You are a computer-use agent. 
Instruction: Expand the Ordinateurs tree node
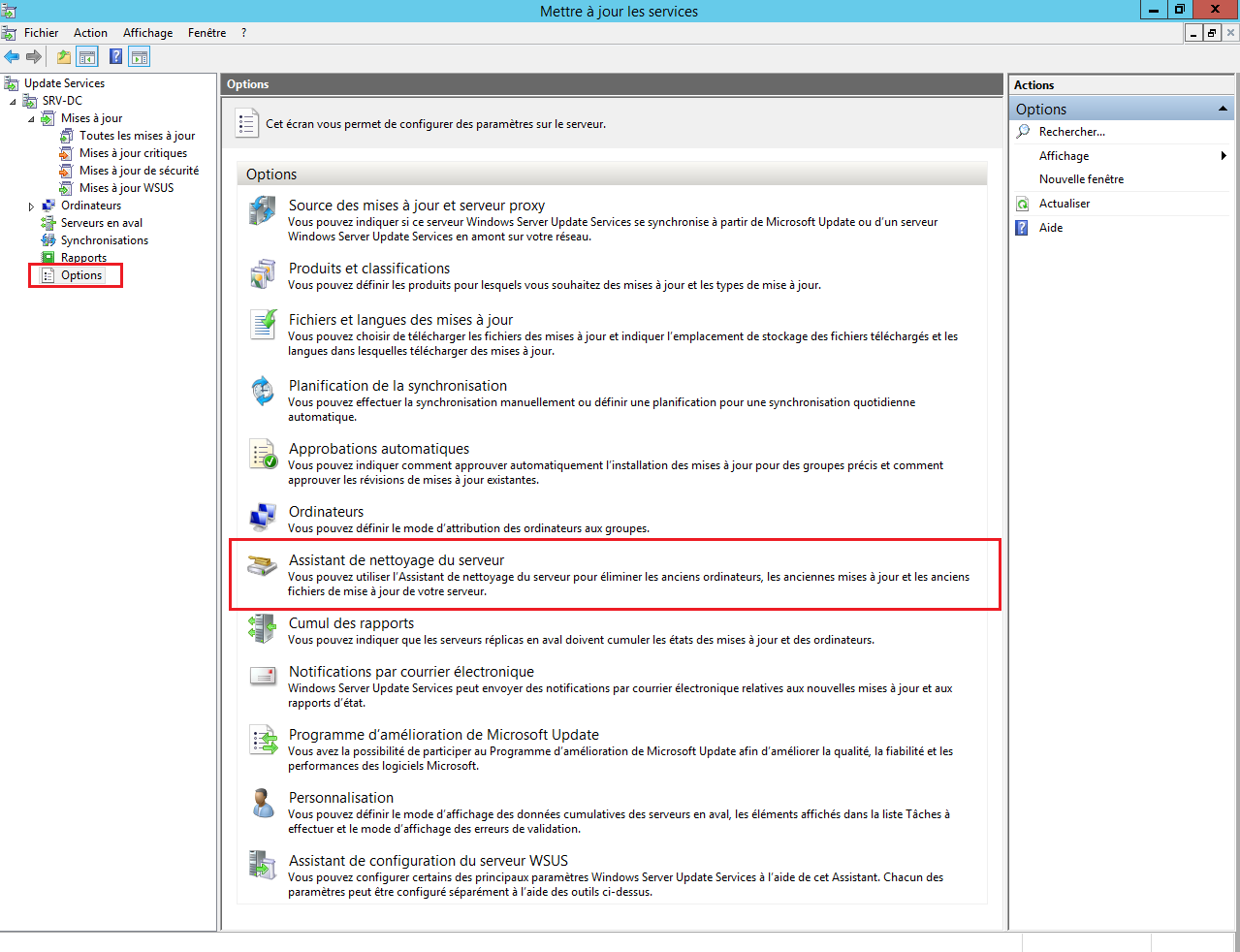click(x=31, y=206)
